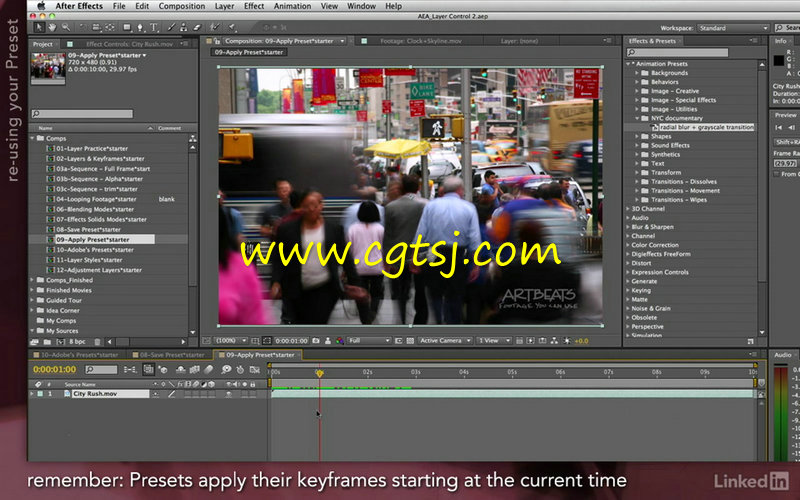
Task: Toggle the composition viewer lock icon
Action: click(216, 41)
